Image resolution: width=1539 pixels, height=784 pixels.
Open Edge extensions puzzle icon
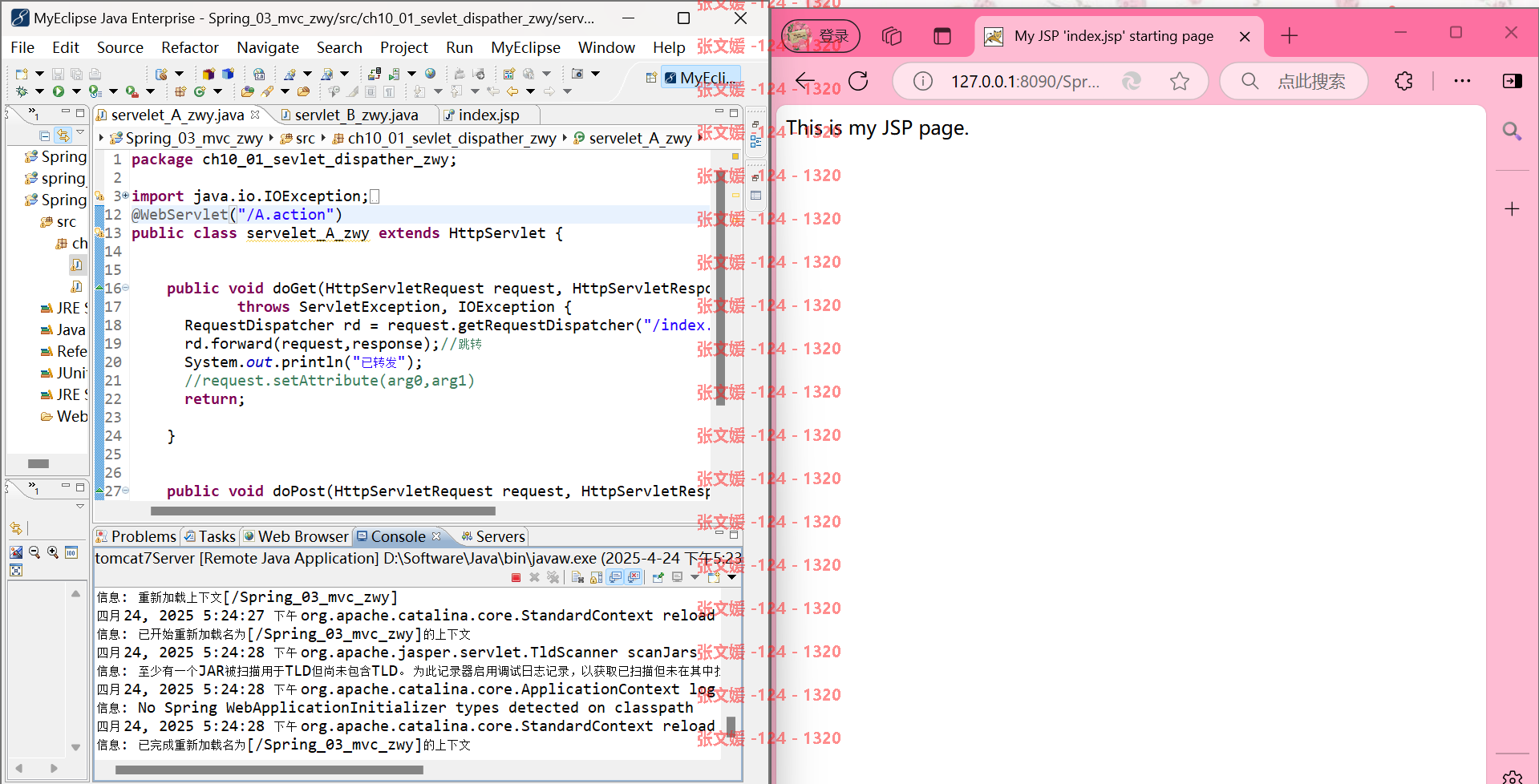(1403, 81)
